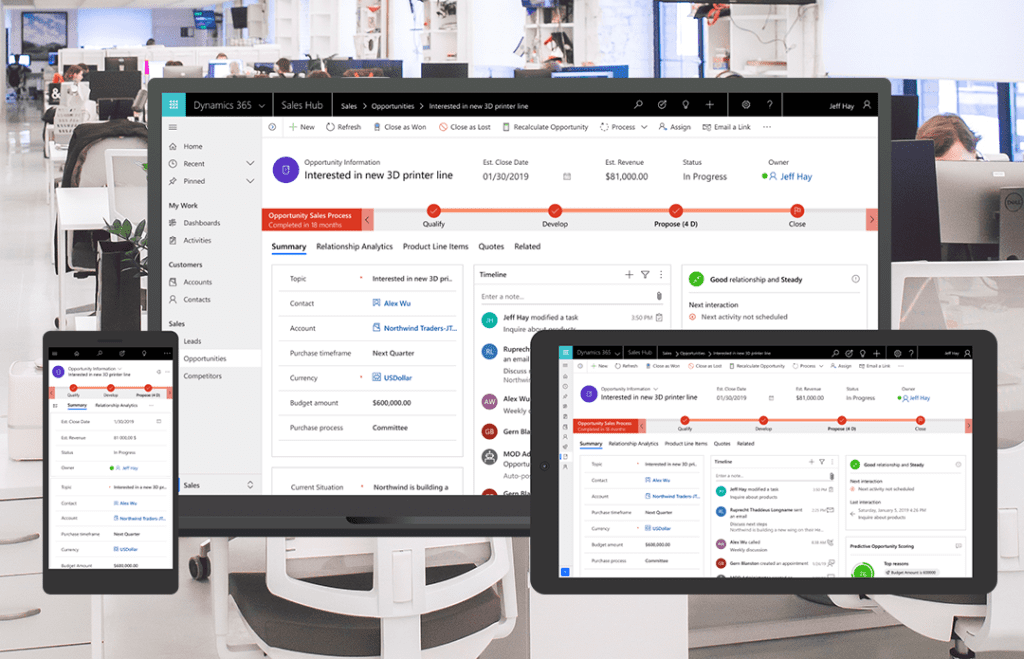The height and width of the screenshot is (659, 1024).
Task: Open the global search magnifier icon
Action: tap(637, 104)
